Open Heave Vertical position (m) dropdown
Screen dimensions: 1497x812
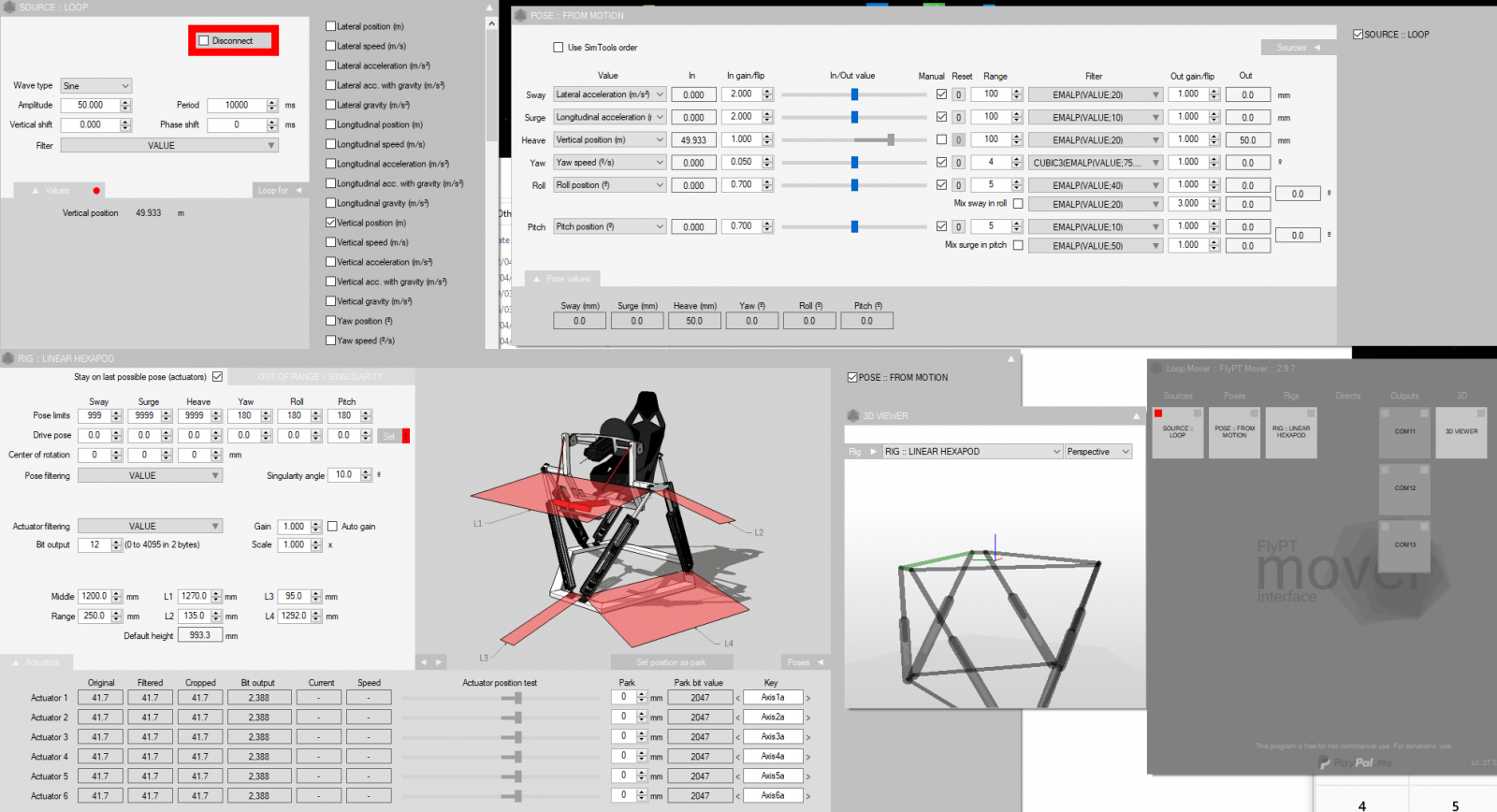(610, 139)
